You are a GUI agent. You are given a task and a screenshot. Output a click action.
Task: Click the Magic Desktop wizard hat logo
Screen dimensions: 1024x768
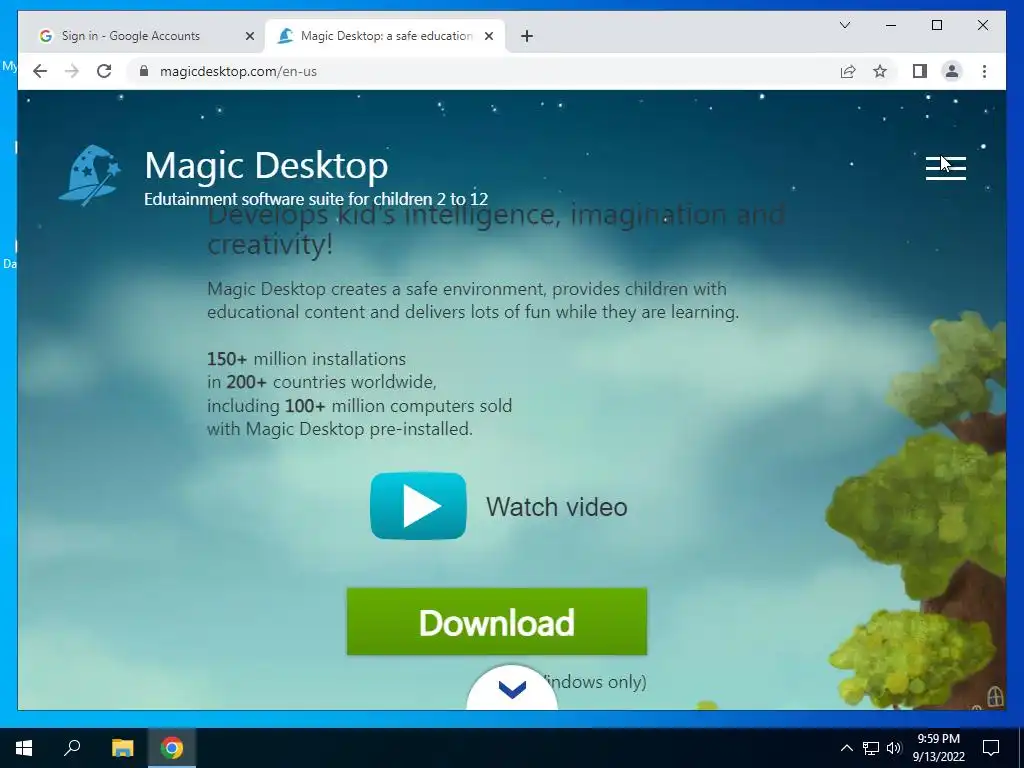tap(90, 175)
